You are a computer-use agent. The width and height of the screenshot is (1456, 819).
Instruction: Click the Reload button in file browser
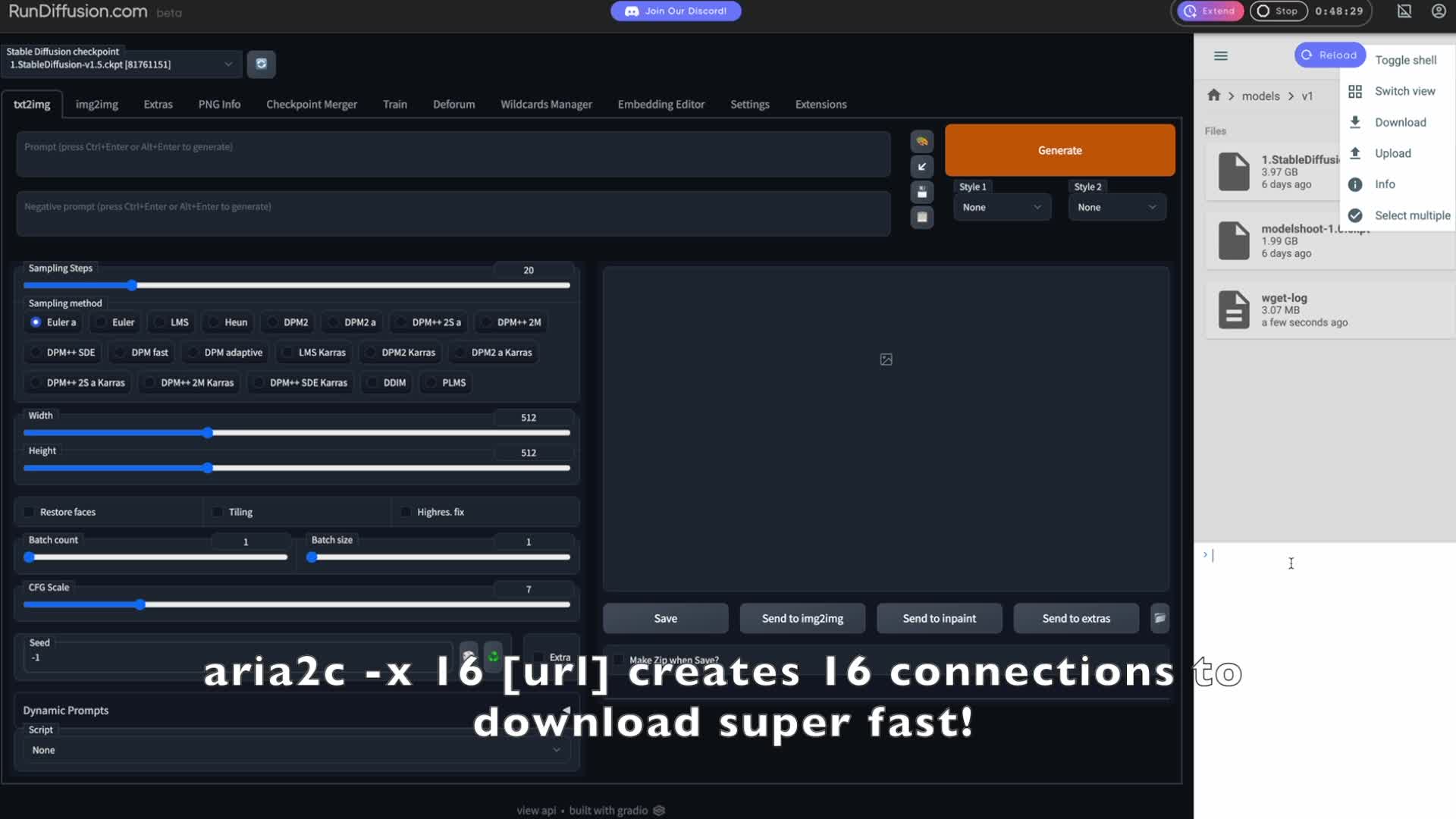pyautogui.click(x=1329, y=55)
